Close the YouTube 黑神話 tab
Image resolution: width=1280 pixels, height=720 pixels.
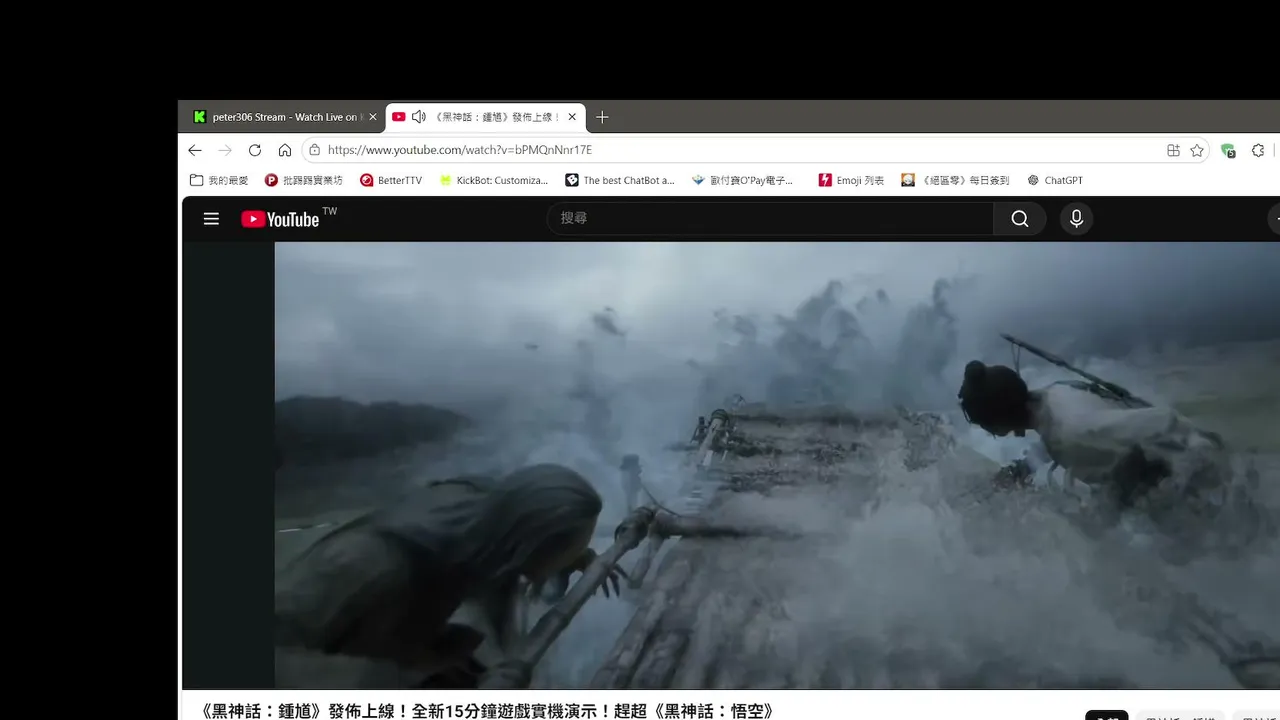[x=572, y=117]
